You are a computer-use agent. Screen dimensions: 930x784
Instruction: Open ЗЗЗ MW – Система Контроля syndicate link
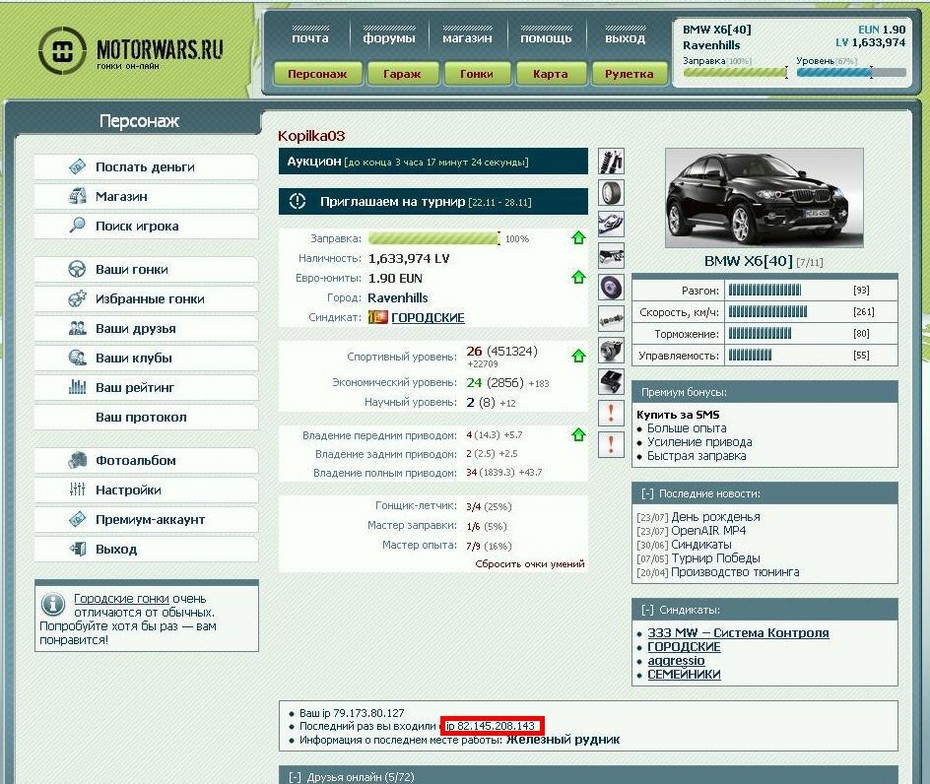738,633
